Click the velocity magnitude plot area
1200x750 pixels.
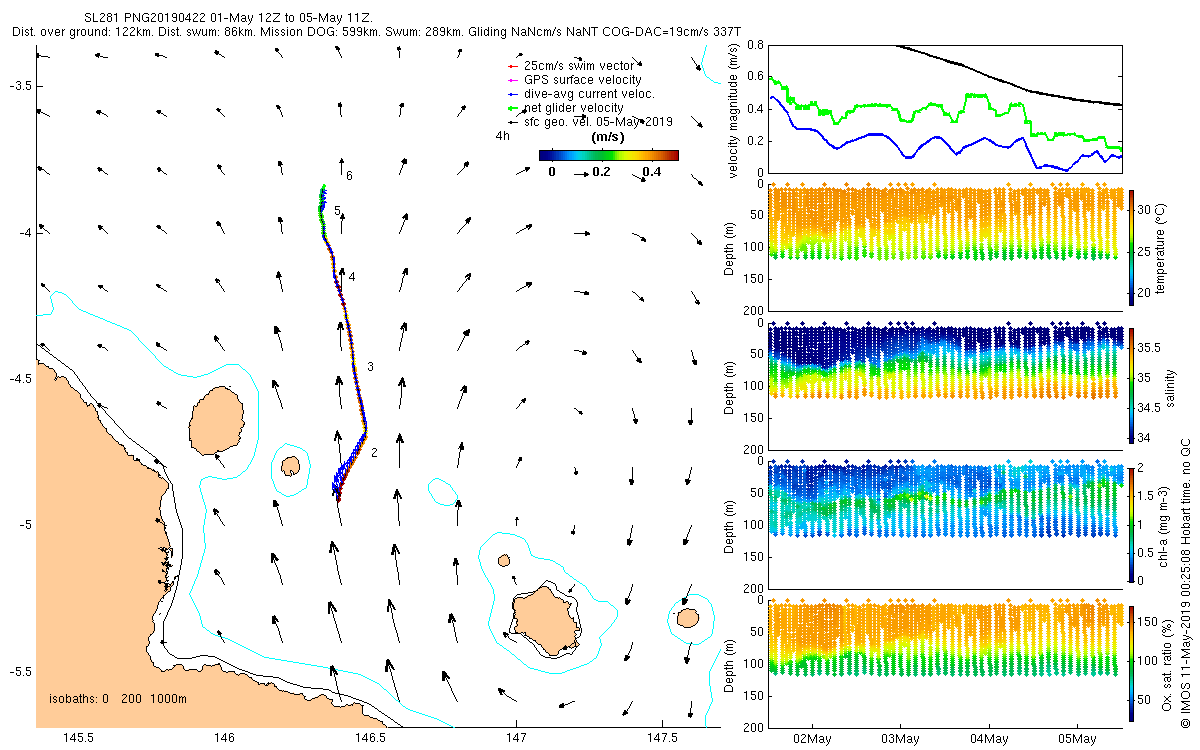pos(944,109)
